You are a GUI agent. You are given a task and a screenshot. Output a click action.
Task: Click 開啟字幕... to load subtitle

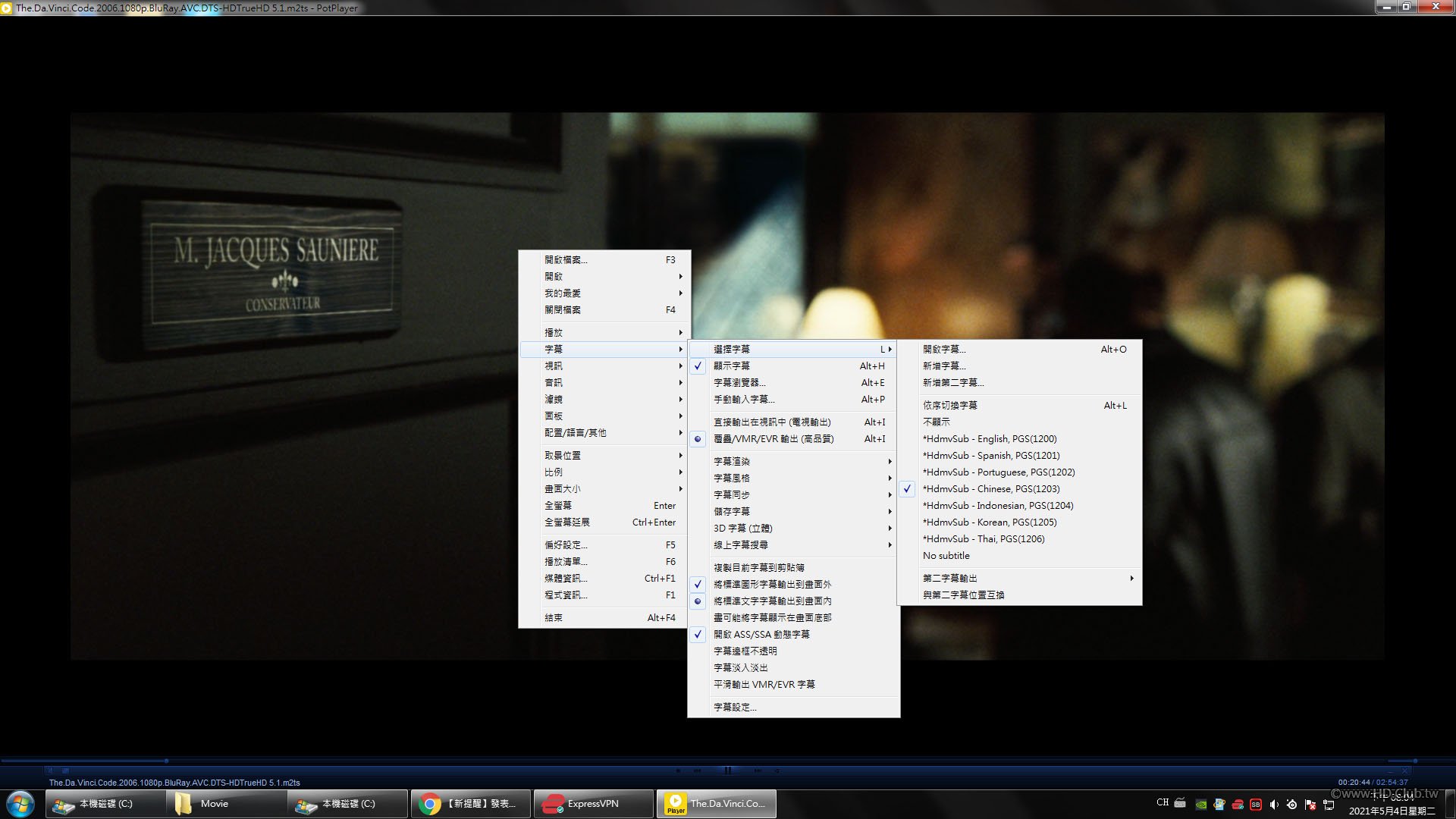(x=1019, y=350)
